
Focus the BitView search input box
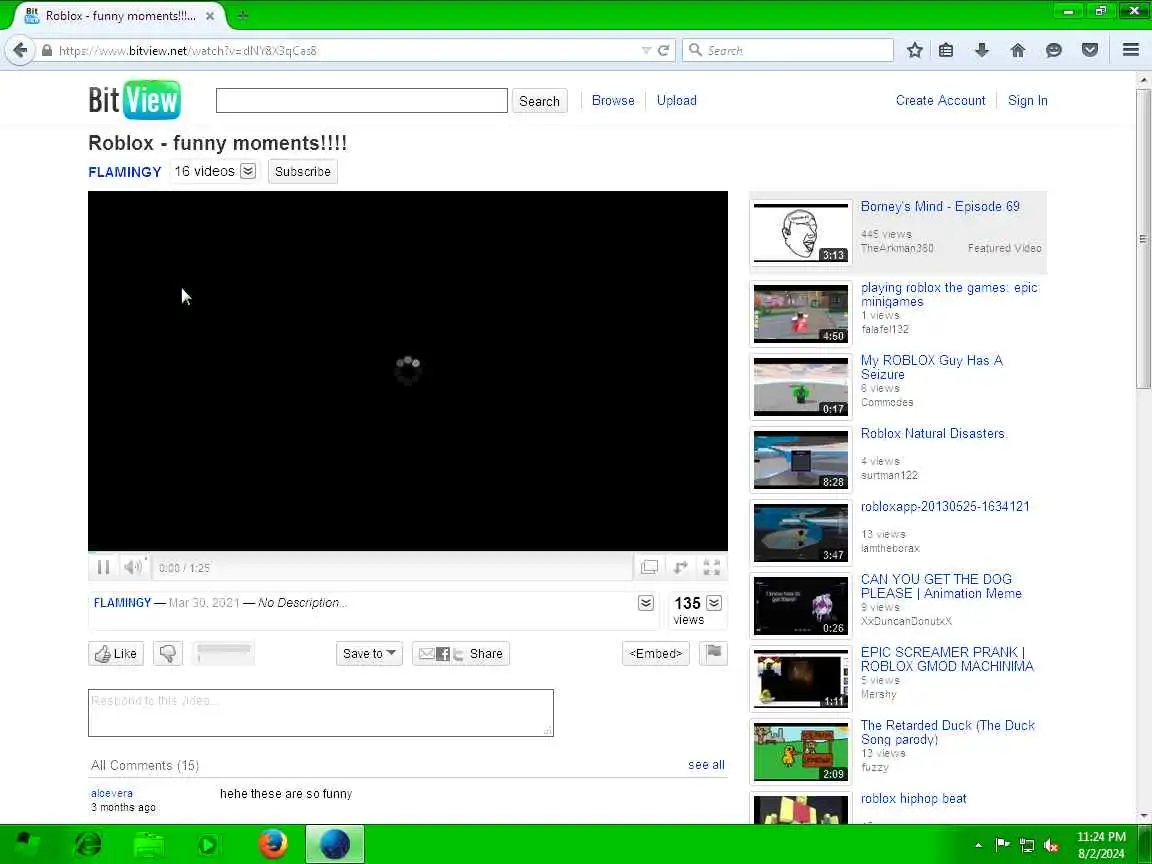361,101
